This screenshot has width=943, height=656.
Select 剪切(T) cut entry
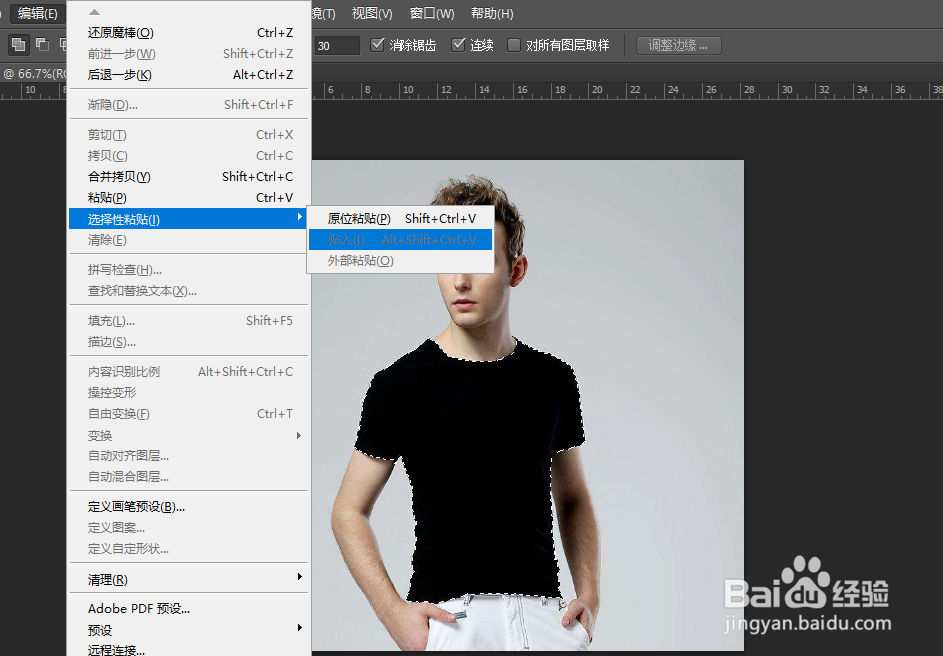point(189,135)
